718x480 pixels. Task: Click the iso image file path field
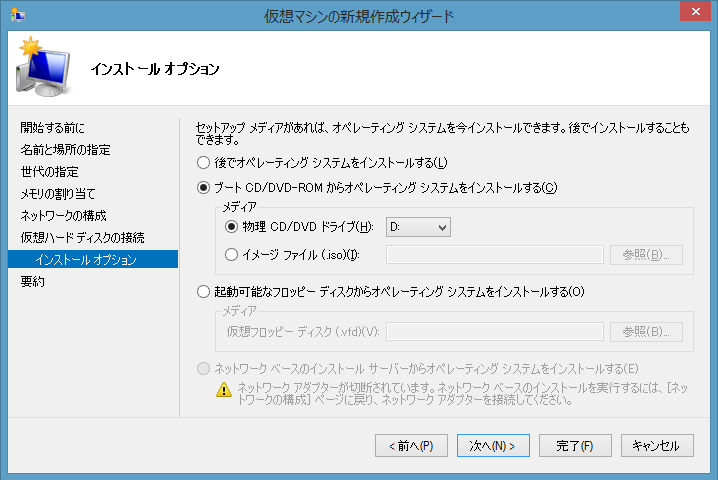tap(495, 255)
